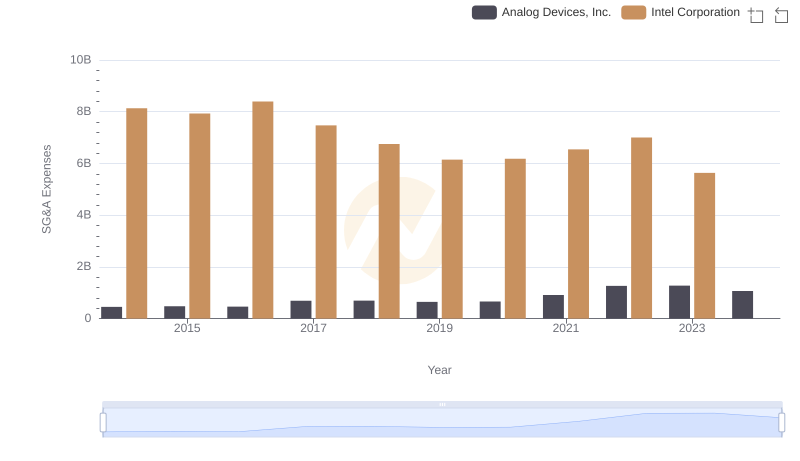Click Intel bar for 2018
This screenshot has height=461, width=800.
pyautogui.click(x=389, y=232)
